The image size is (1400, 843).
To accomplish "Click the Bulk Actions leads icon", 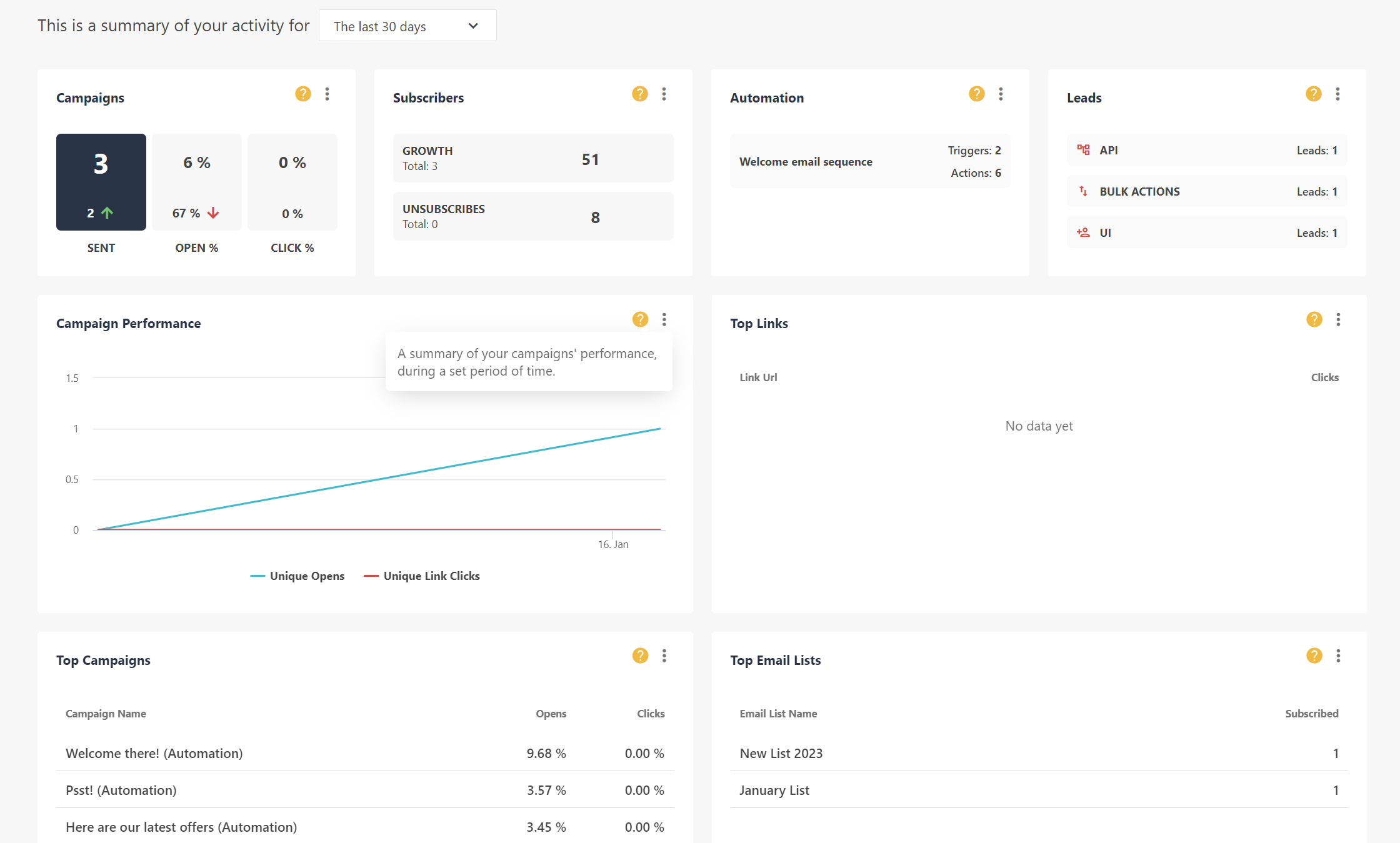I will (1083, 191).
